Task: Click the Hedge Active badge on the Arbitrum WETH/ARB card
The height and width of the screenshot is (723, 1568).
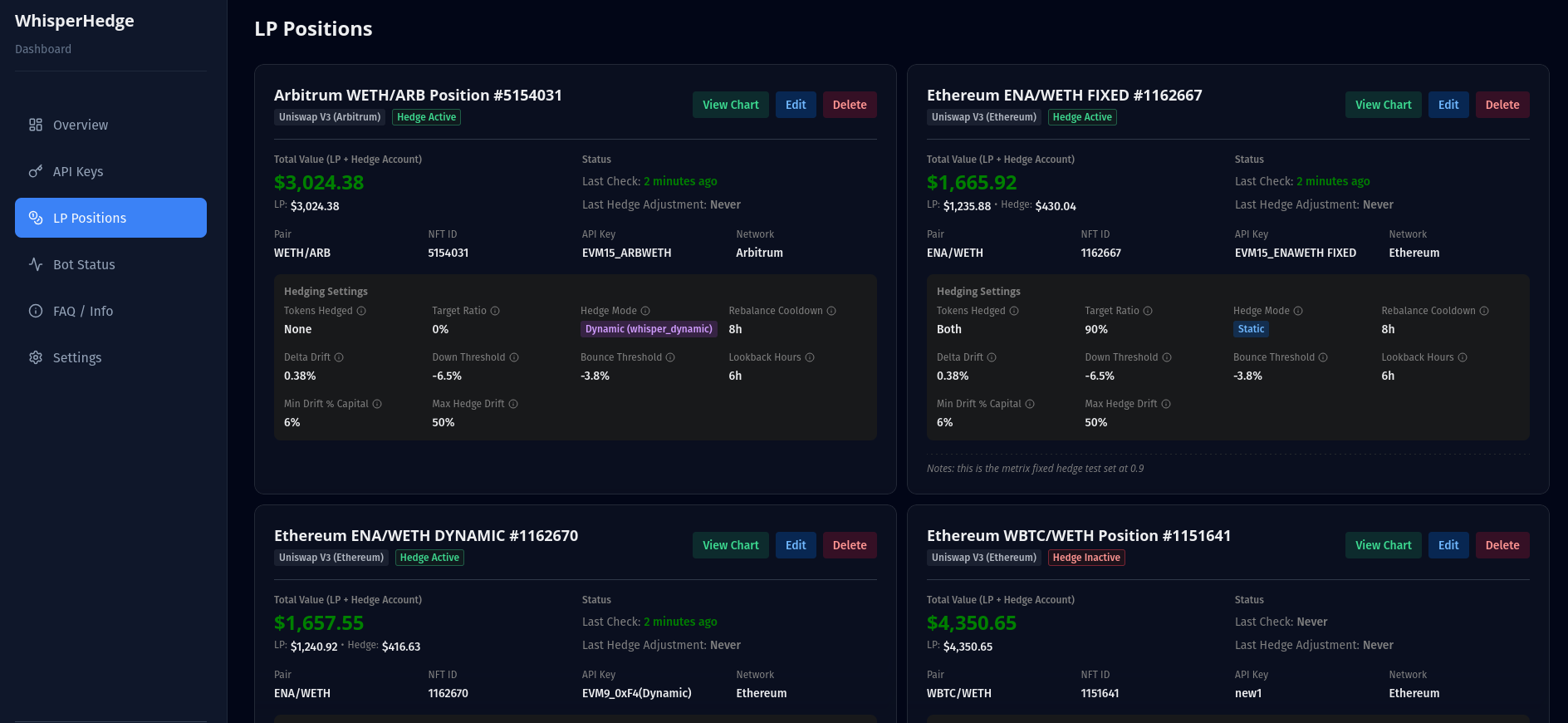Action: point(426,117)
